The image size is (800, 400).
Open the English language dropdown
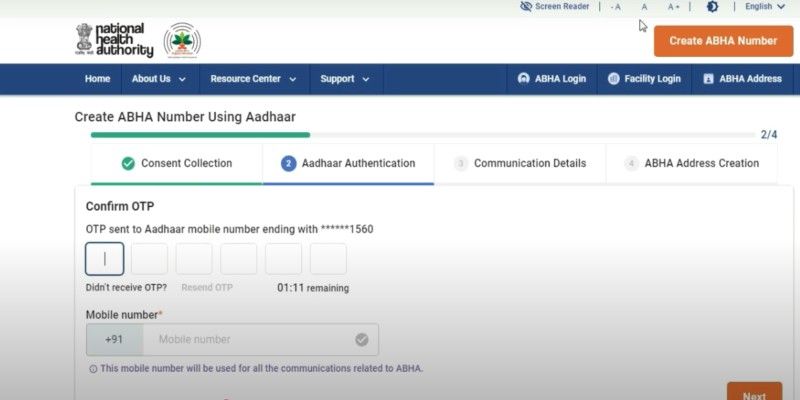(x=765, y=7)
